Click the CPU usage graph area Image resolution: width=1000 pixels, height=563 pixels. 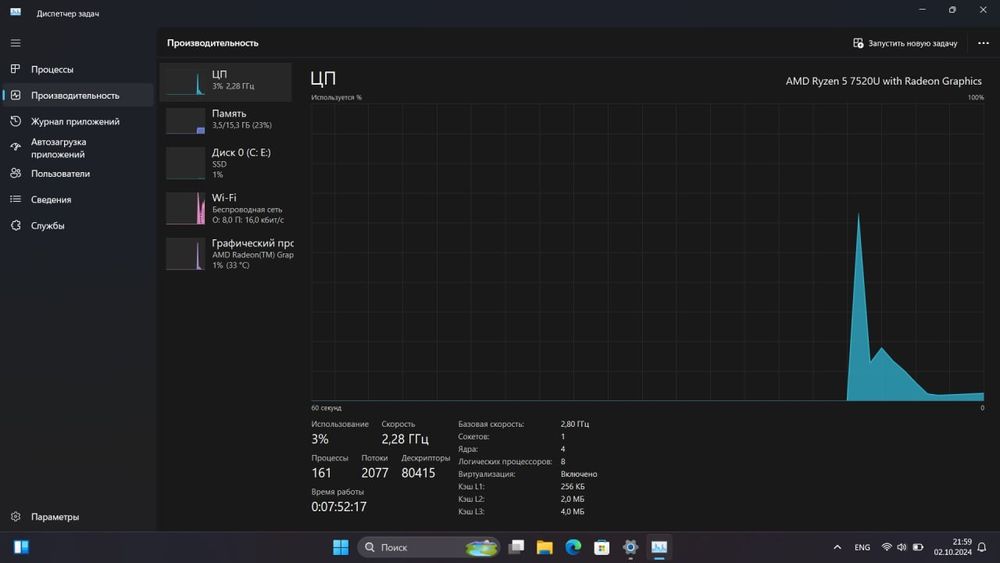647,252
